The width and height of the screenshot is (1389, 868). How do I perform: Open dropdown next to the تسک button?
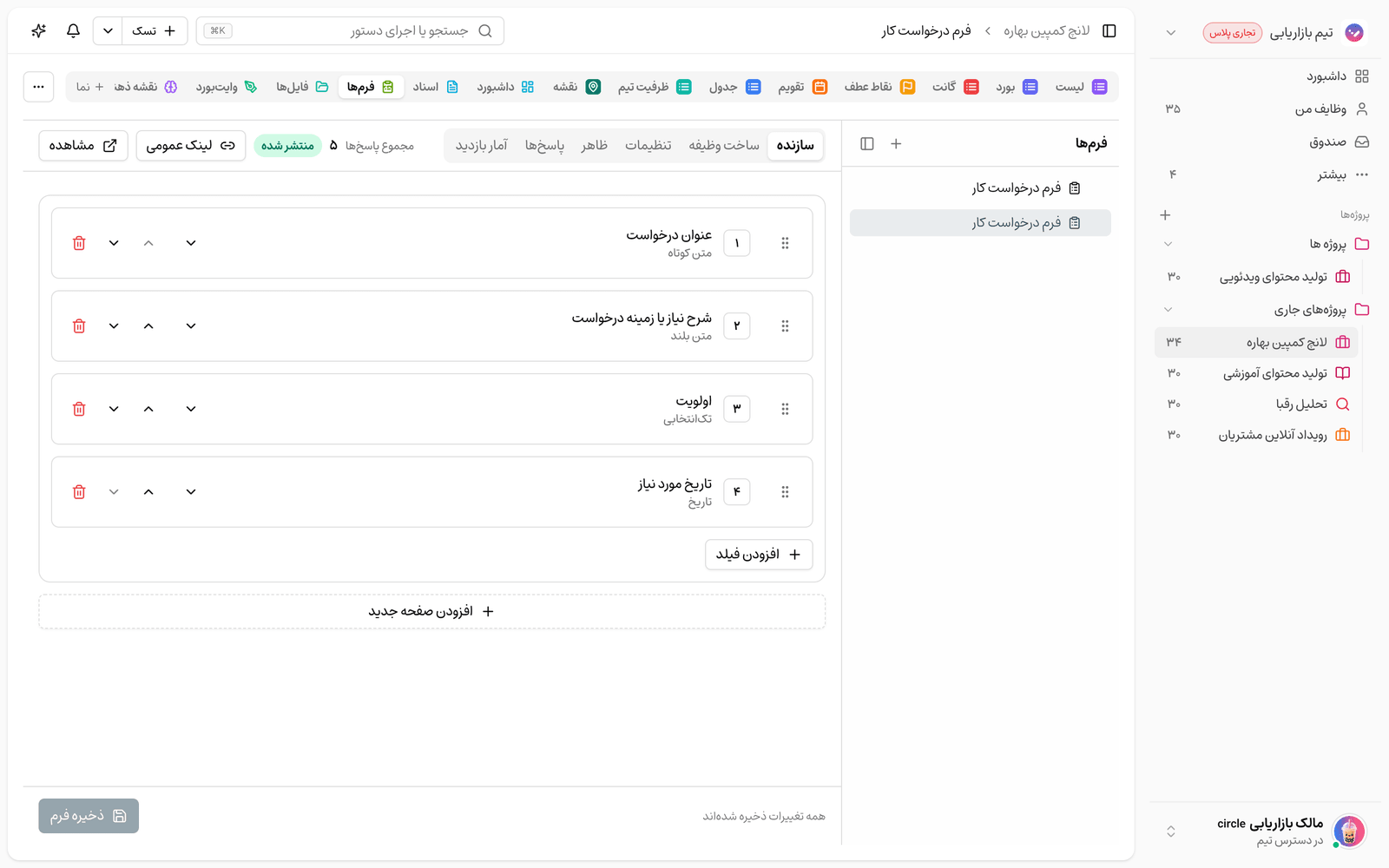108,31
